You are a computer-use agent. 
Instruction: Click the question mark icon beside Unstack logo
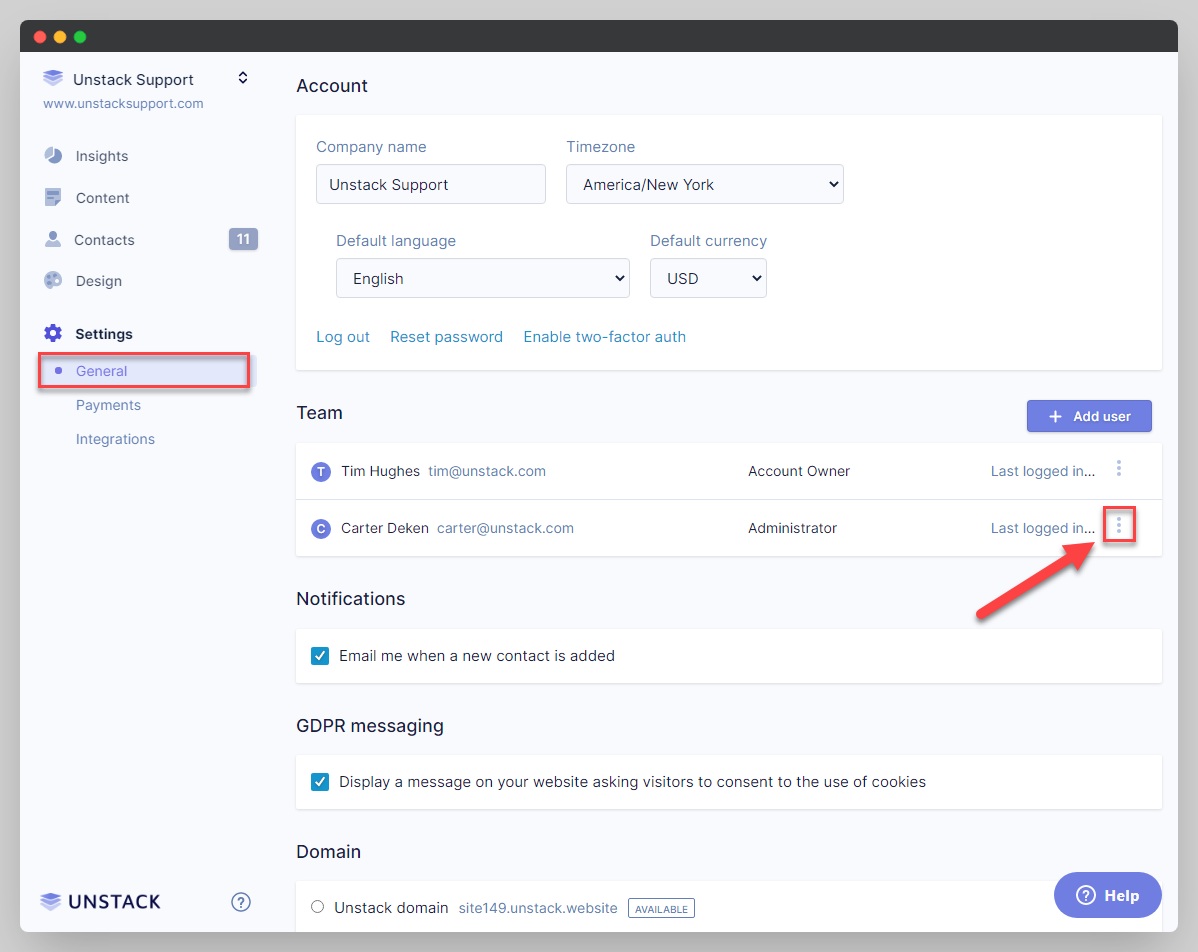click(x=241, y=902)
